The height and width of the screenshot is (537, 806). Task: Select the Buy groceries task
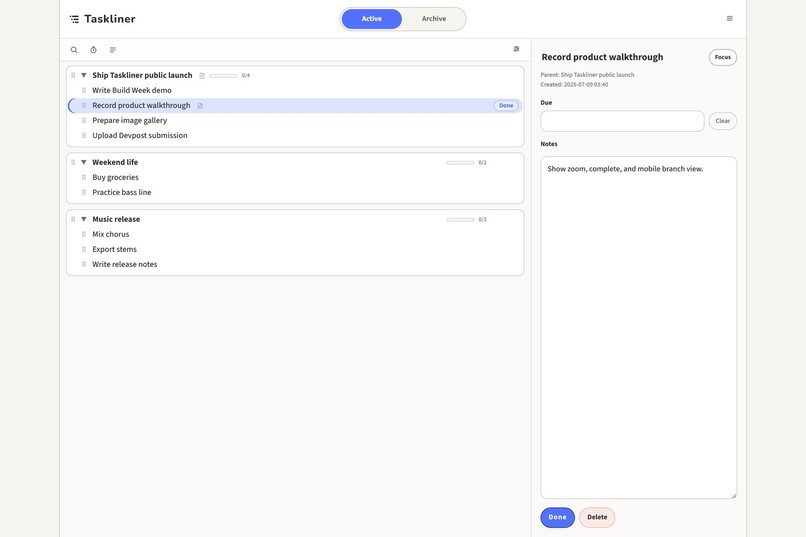116,177
